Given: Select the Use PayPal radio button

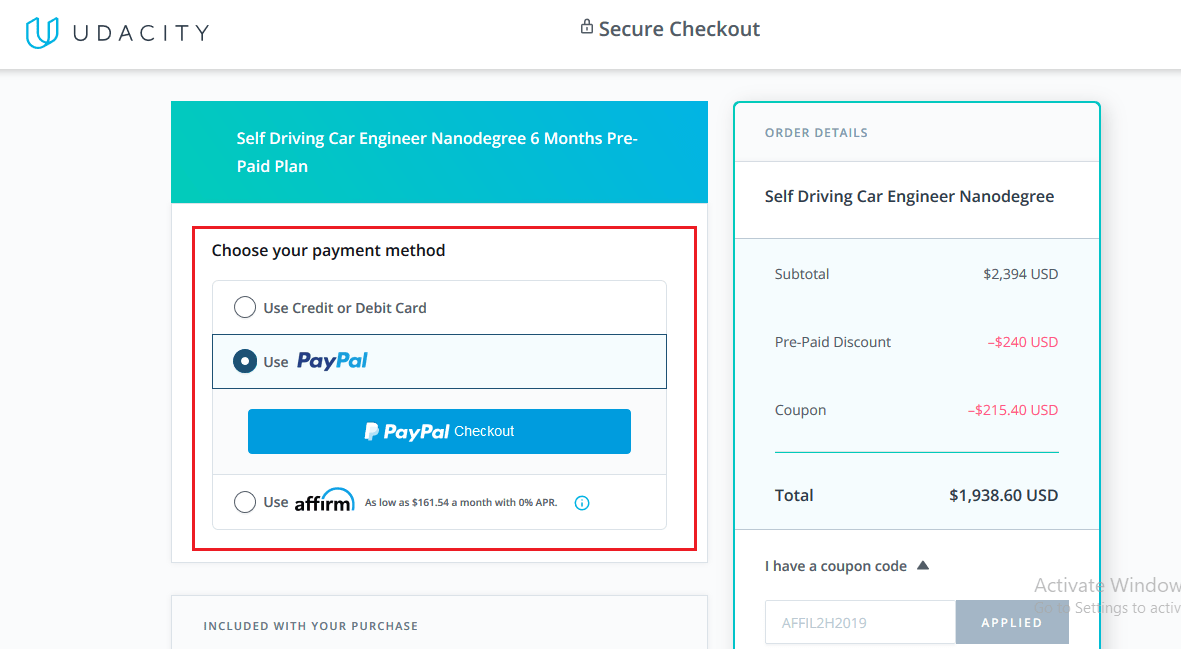Looking at the screenshot, I should tap(245, 361).
